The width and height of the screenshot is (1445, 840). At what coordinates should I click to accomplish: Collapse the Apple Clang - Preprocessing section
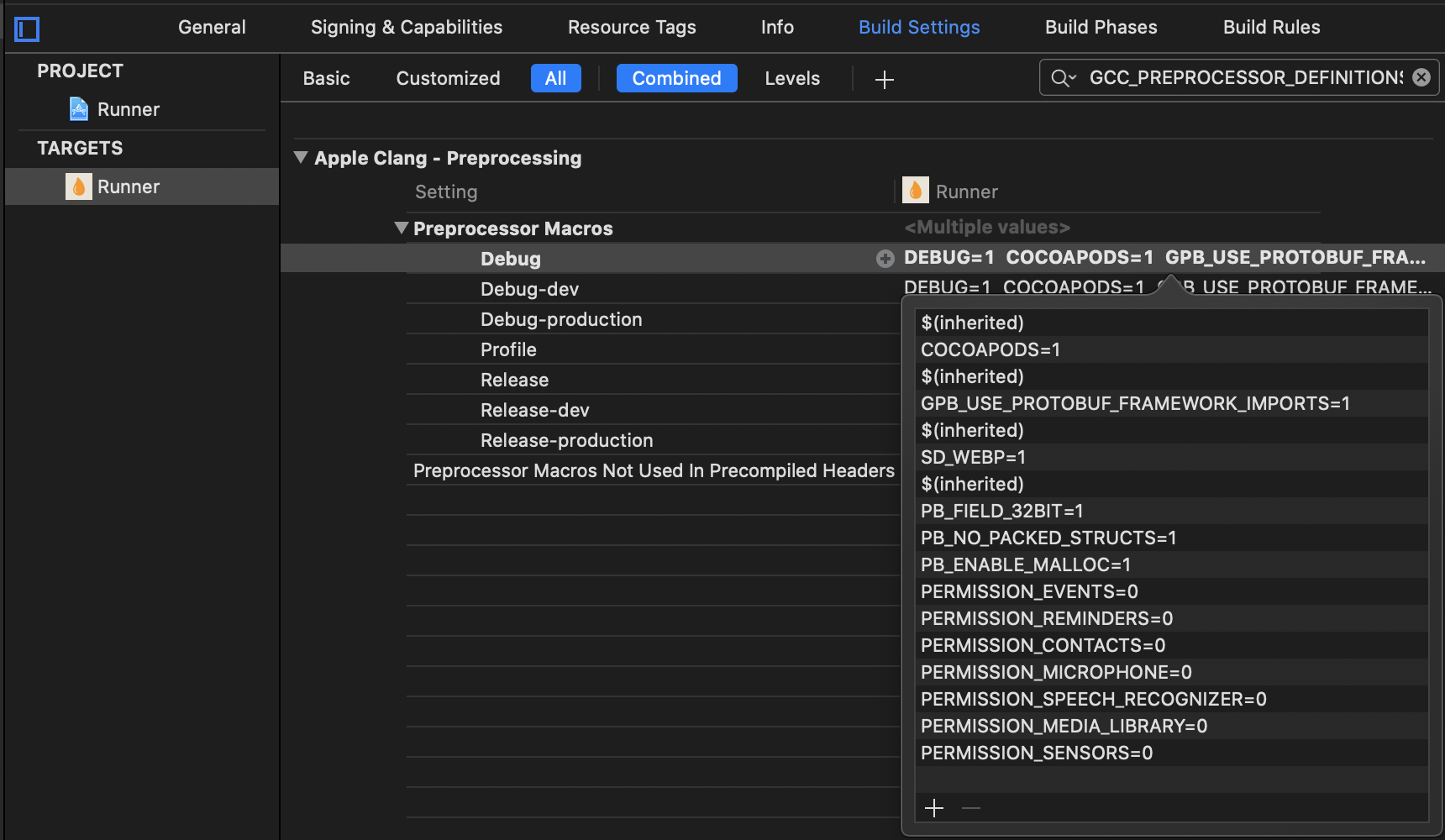[301, 157]
